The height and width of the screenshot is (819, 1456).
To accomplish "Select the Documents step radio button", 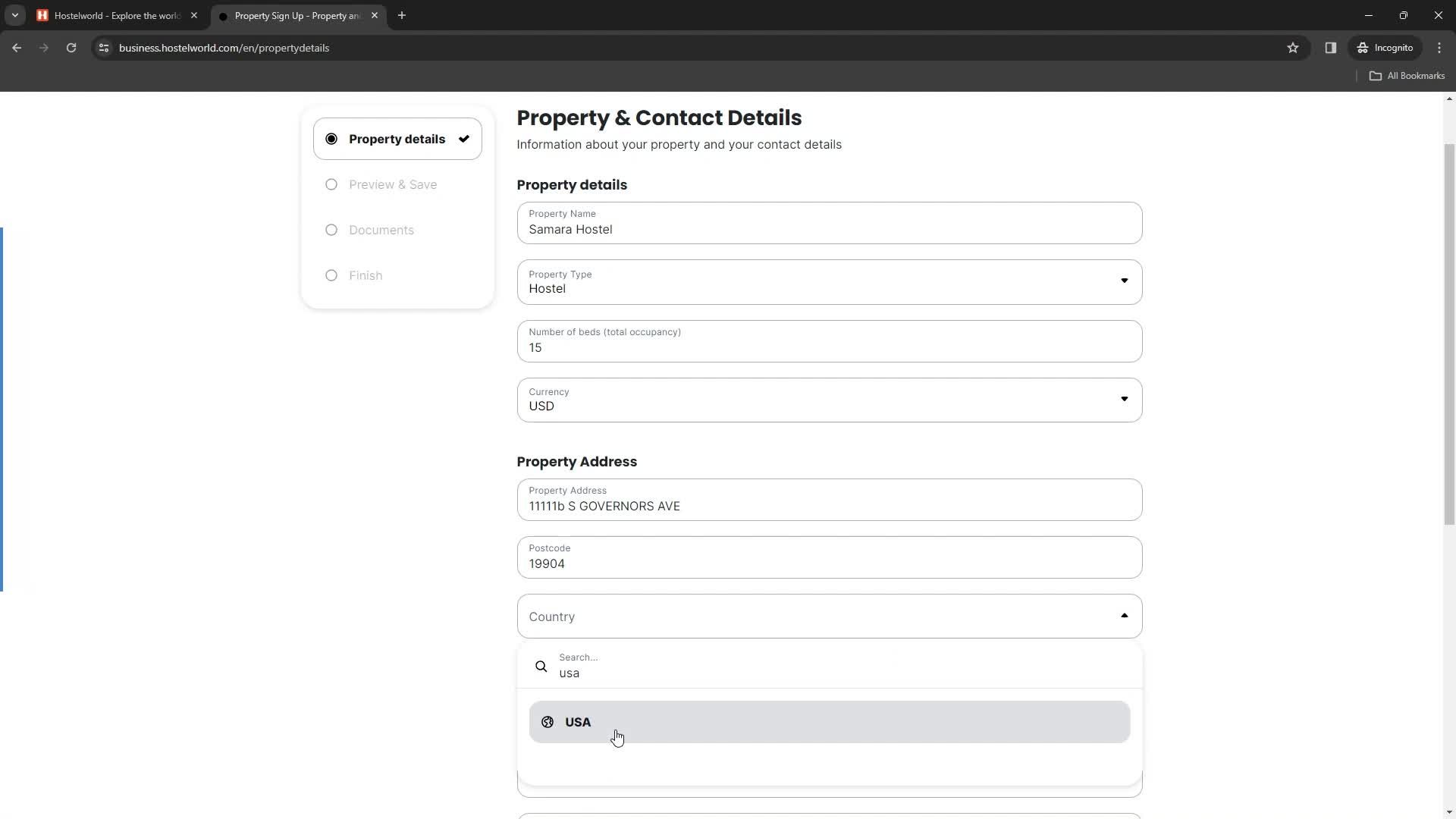I will [x=332, y=230].
